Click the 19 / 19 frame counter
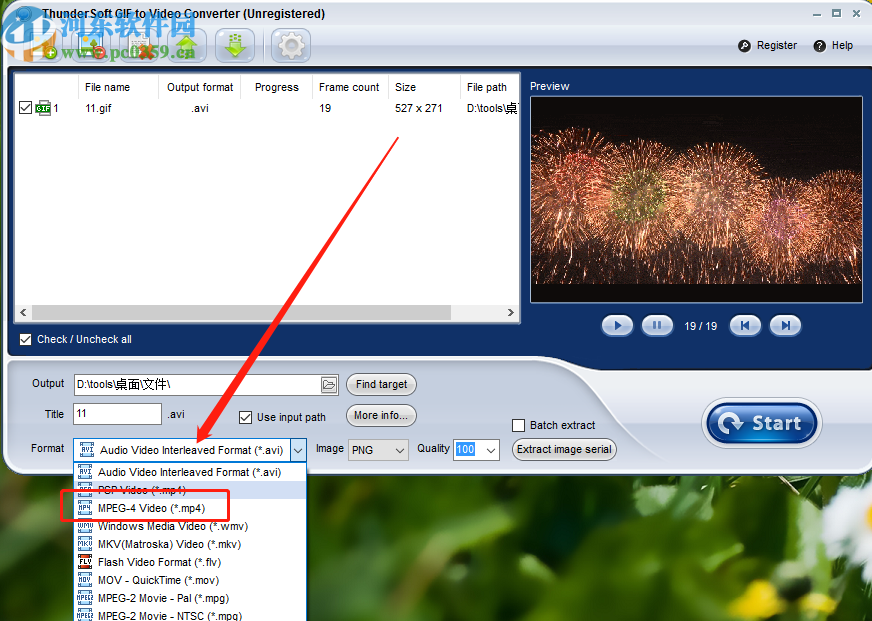 701,326
